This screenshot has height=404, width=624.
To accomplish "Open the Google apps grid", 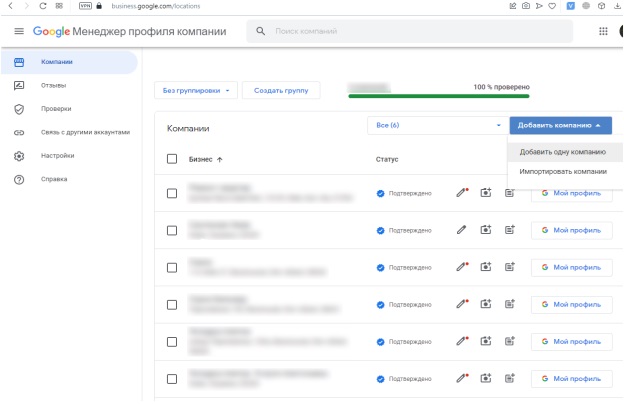I will coord(603,32).
